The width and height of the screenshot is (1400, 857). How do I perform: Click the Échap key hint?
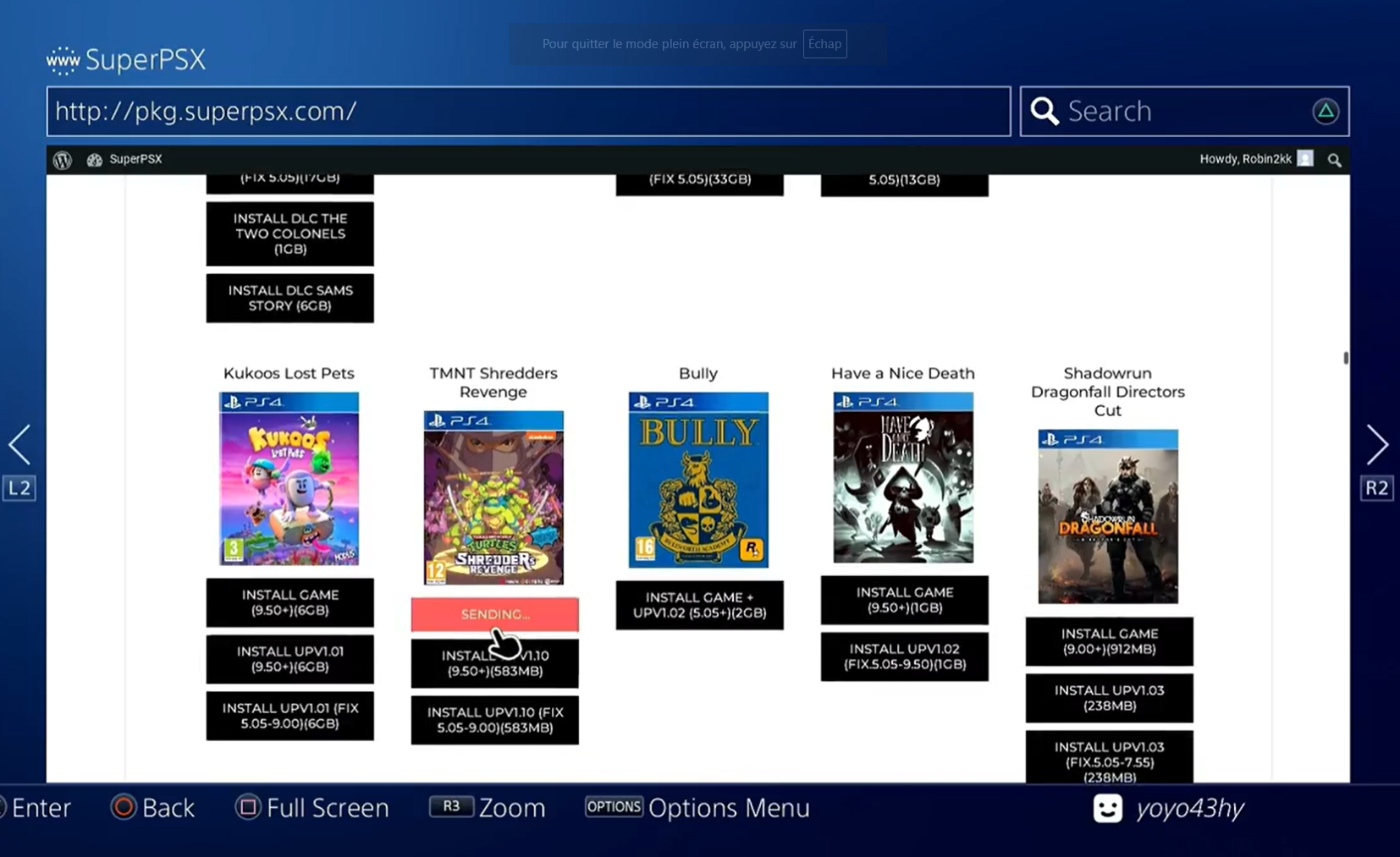point(825,44)
